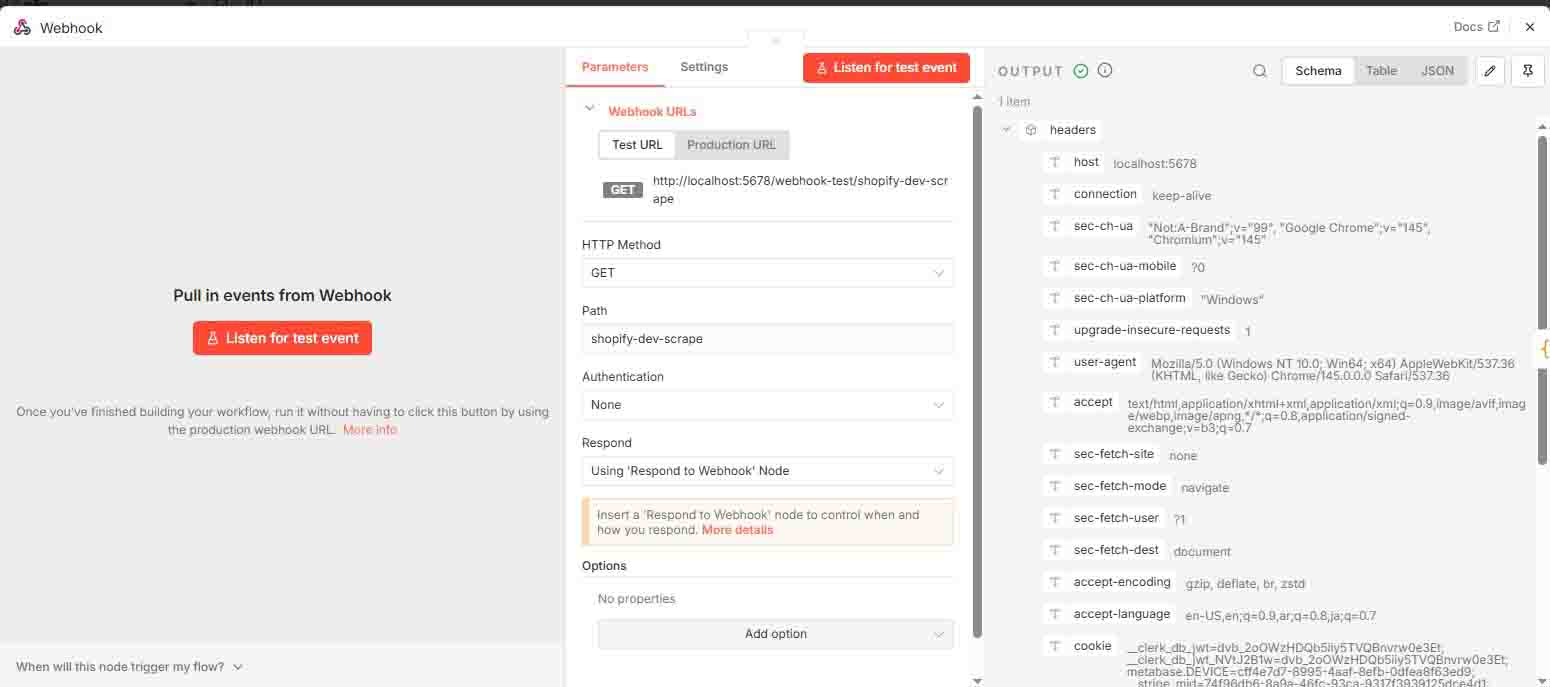Click the edit output pencil icon

(x=1489, y=70)
